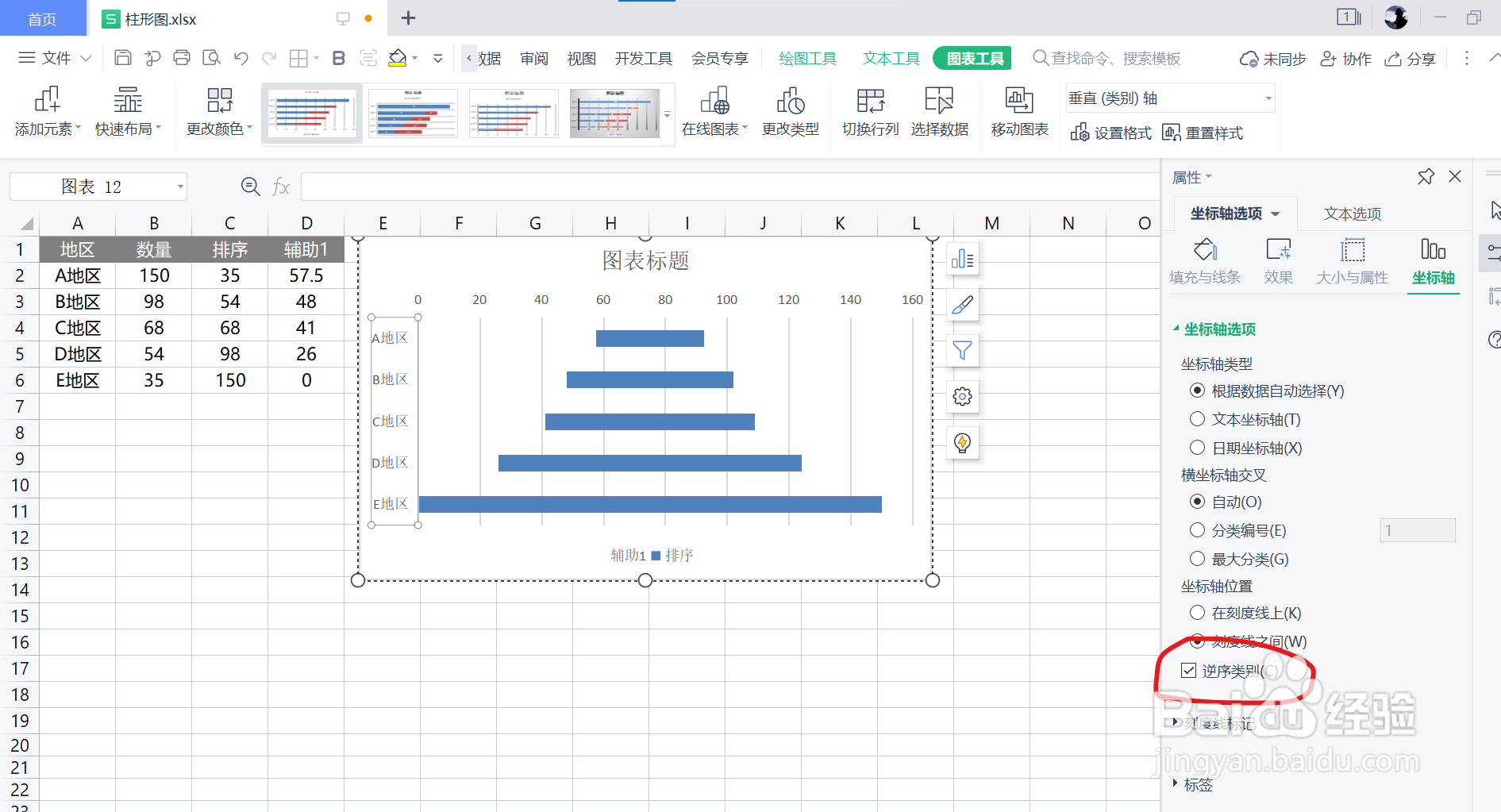This screenshot has width=1501, height=812.
Task: Click 切换行列 to swap rows and columns
Action: 869,111
